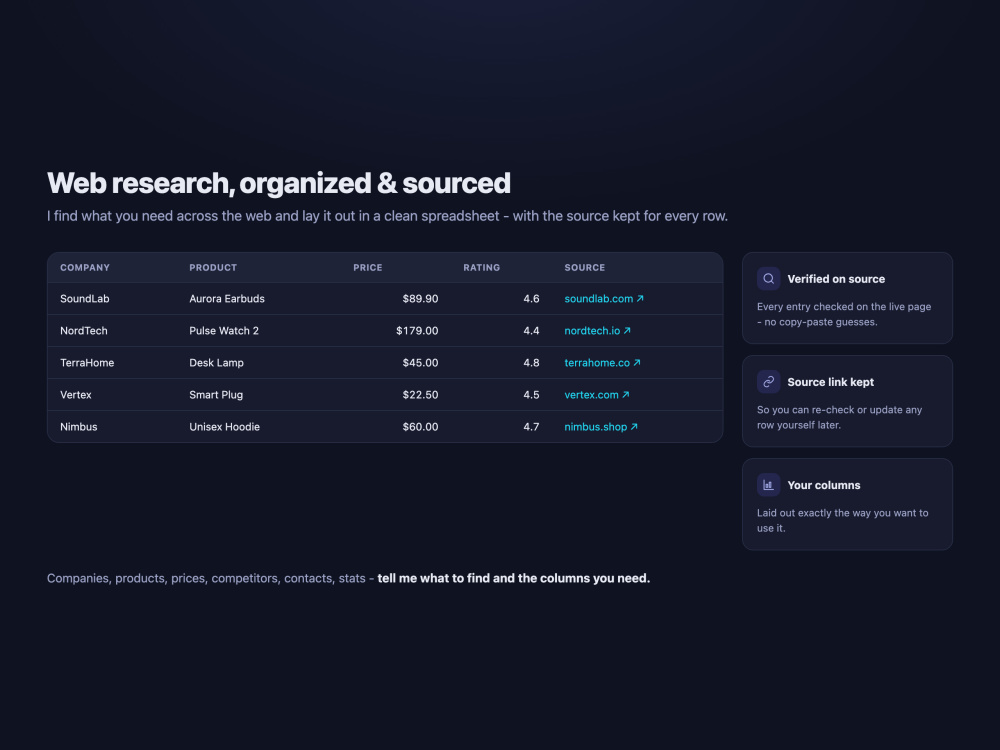1000x750 pixels.
Task: Click the Aurora Earbuds product cell
Action: click(x=227, y=298)
